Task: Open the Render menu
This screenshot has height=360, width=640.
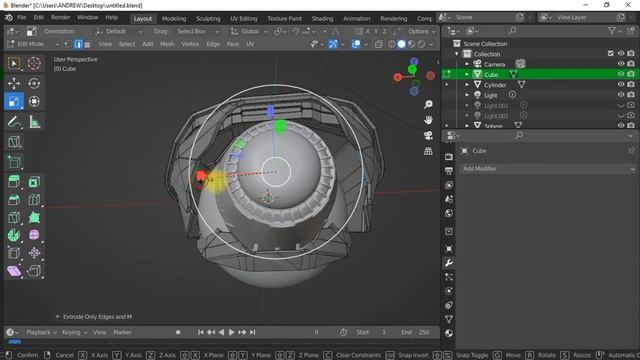Action: point(60,18)
